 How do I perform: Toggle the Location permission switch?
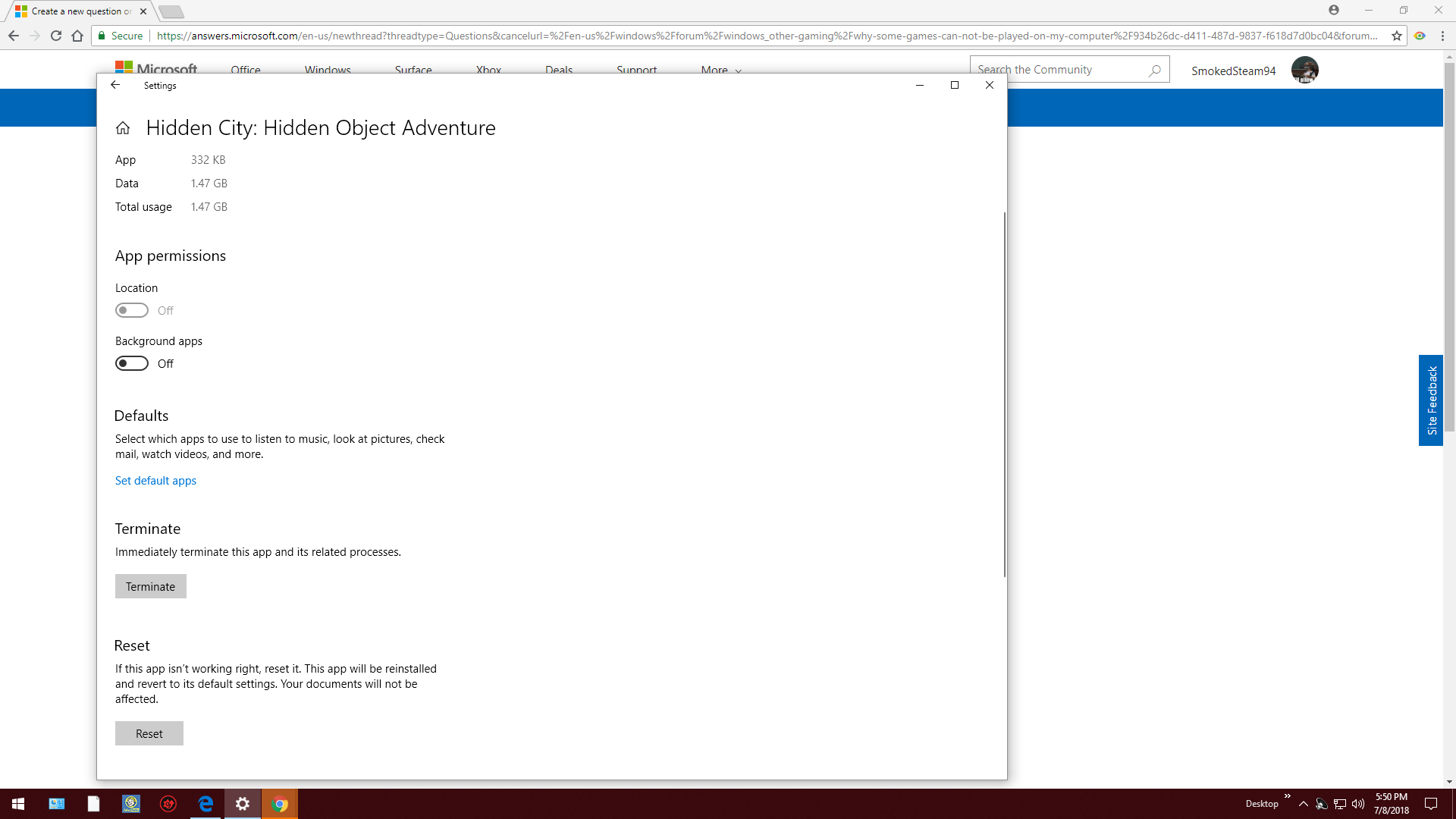[132, 310]
